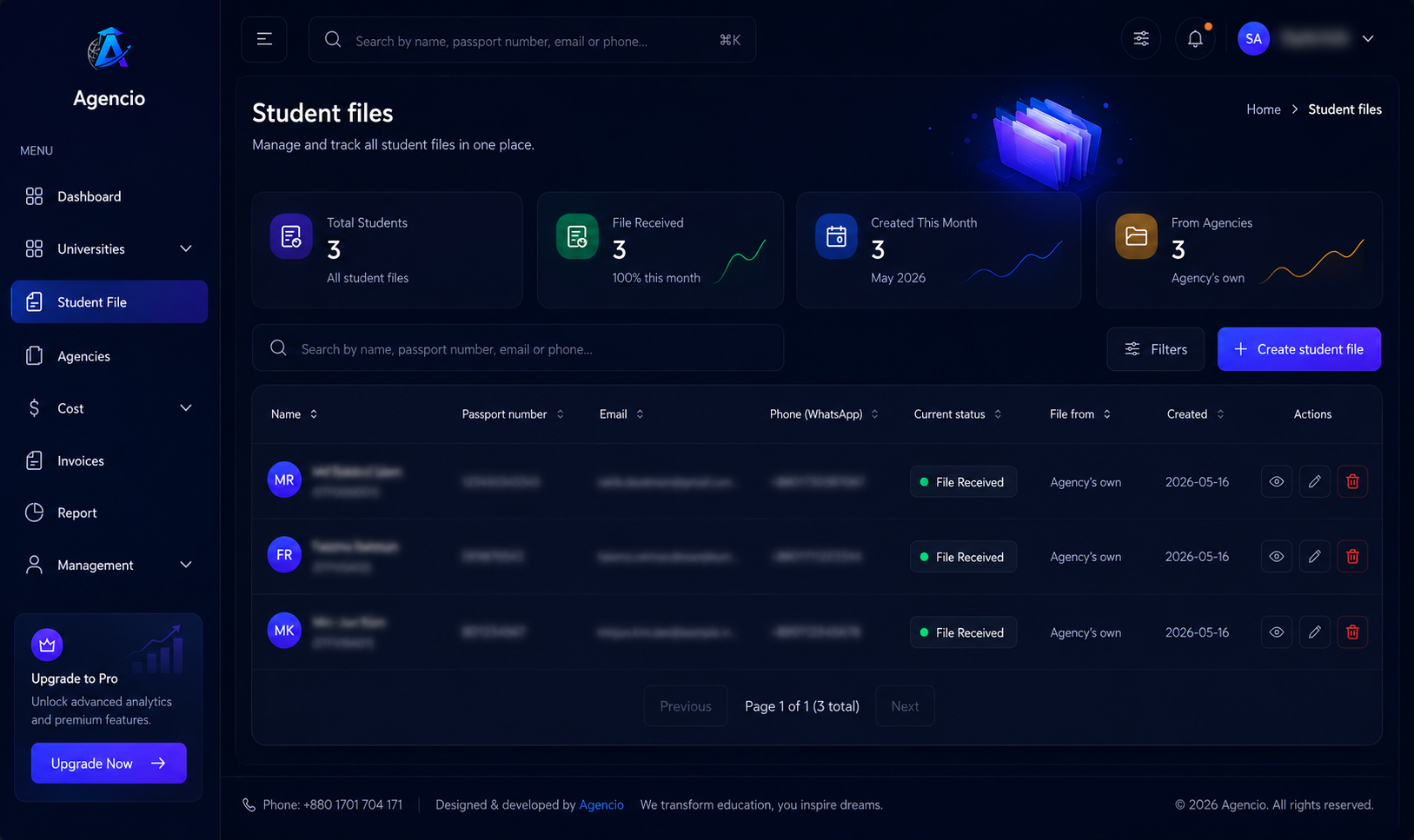This screenshot has width=1414, height=840.
Task: View the MR student file via eye icon
Action: pyautogui.click(x=1276, y=481)
